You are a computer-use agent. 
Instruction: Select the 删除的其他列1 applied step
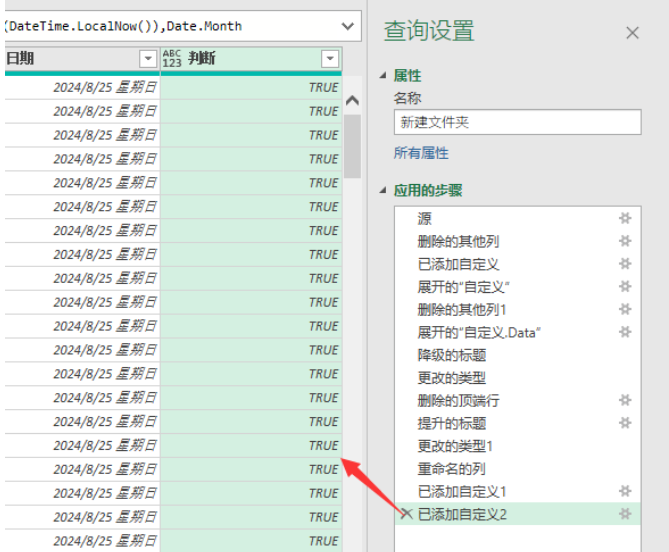(x=462, y=309)
